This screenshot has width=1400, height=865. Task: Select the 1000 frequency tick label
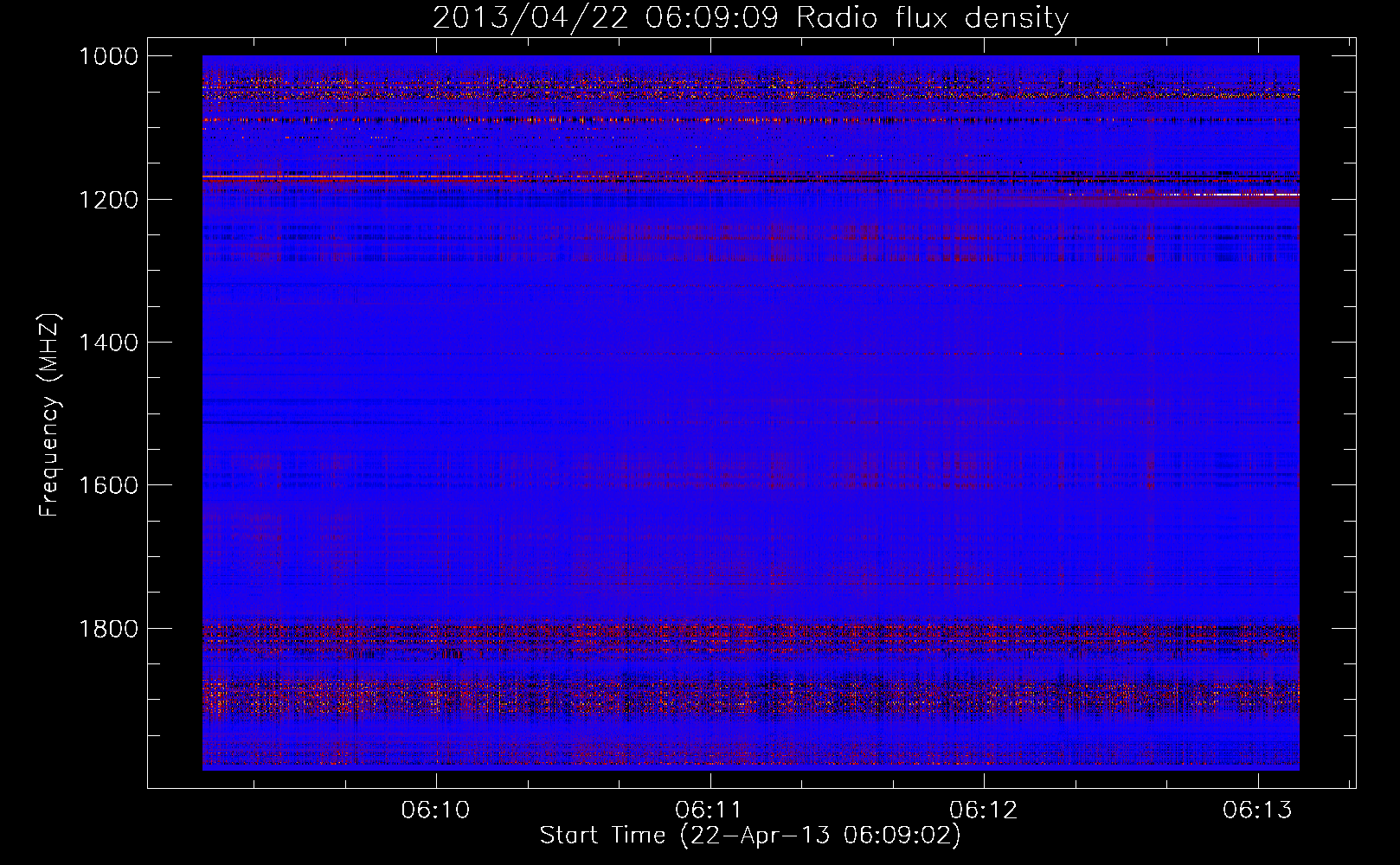108,56
